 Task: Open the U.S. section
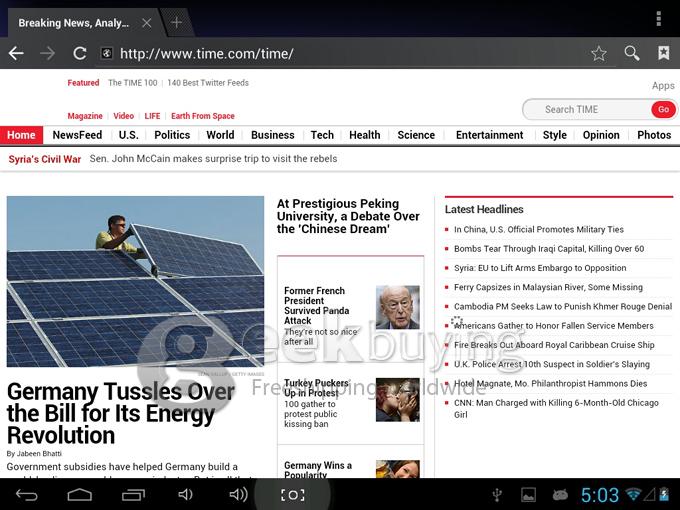click(x=128, y=135)
